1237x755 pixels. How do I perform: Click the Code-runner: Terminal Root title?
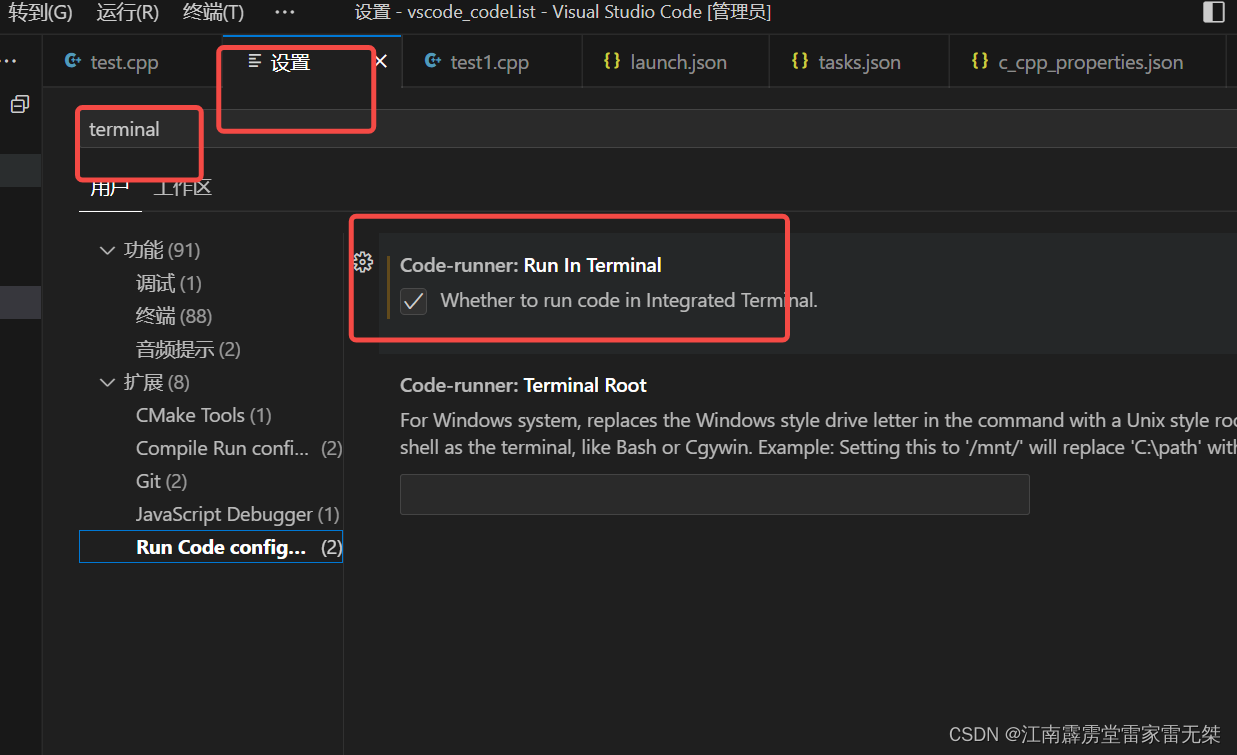(523, 385)
